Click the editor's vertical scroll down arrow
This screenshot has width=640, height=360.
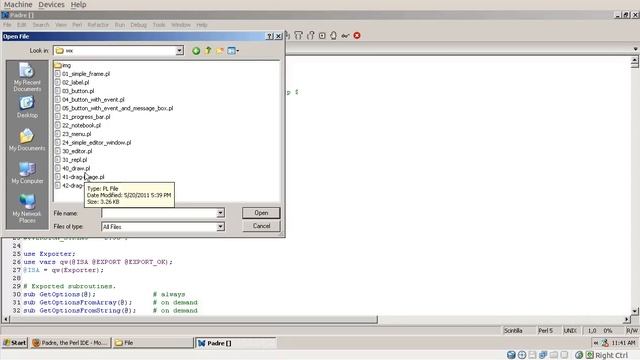pos(635,311)
